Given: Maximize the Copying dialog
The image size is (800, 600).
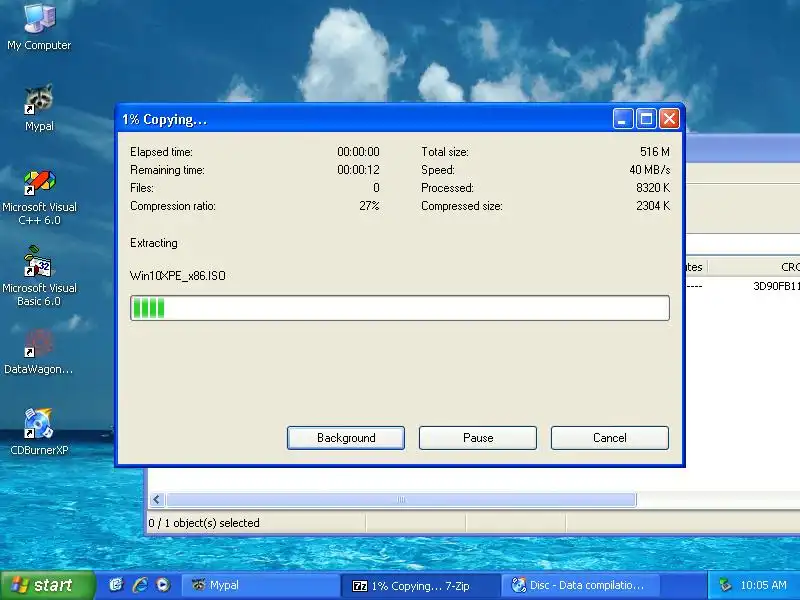Looking at the screenshot, I should [x=646, y=119].
